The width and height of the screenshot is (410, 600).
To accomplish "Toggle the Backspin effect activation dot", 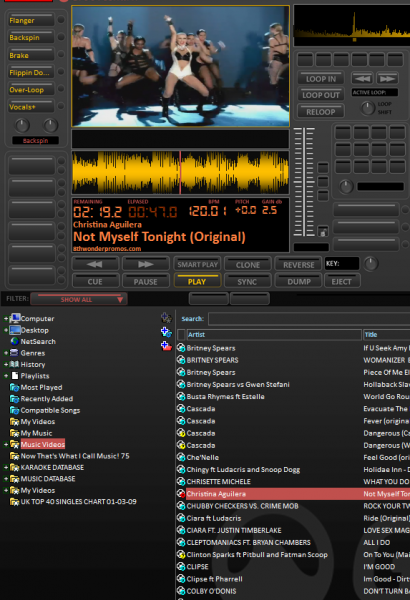I will (x=60, y=37).
